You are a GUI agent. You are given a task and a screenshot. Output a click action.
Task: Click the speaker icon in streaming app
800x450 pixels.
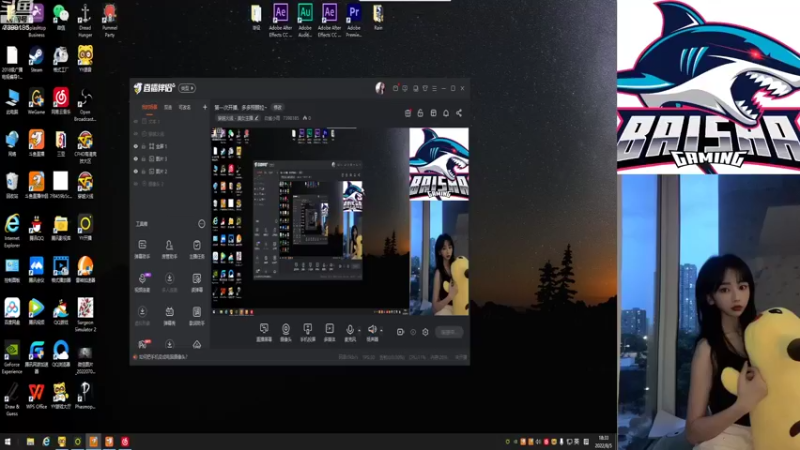pyautogui.click(x=372, y=330)
